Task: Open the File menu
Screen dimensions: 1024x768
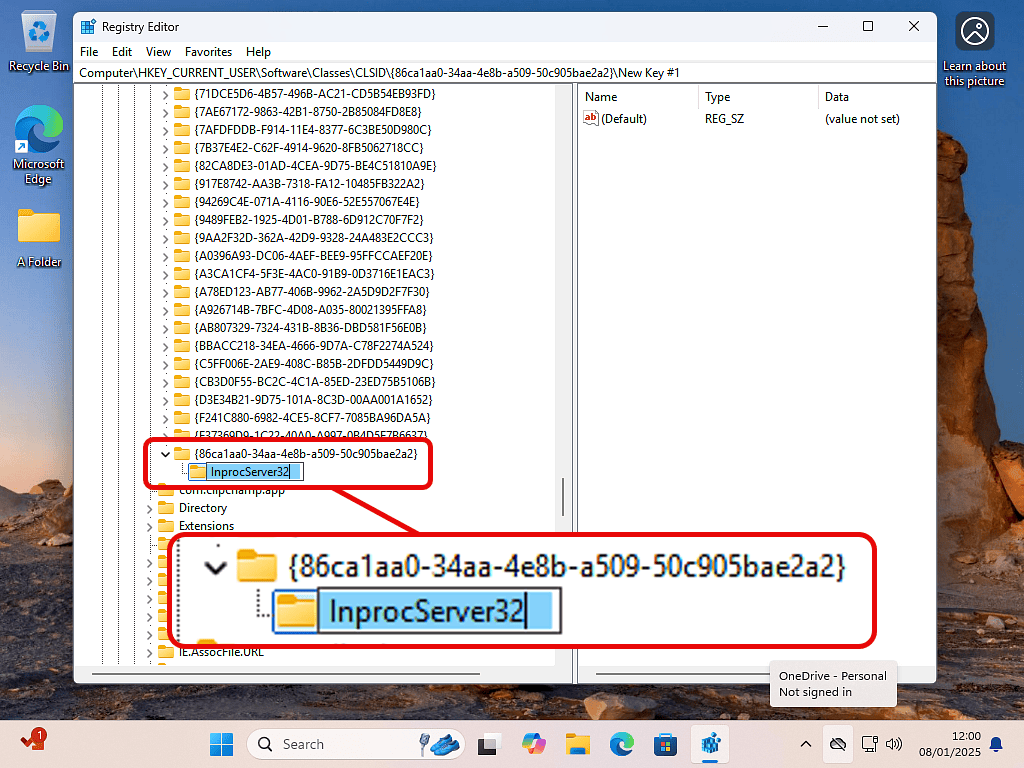Action: [89, 51]
